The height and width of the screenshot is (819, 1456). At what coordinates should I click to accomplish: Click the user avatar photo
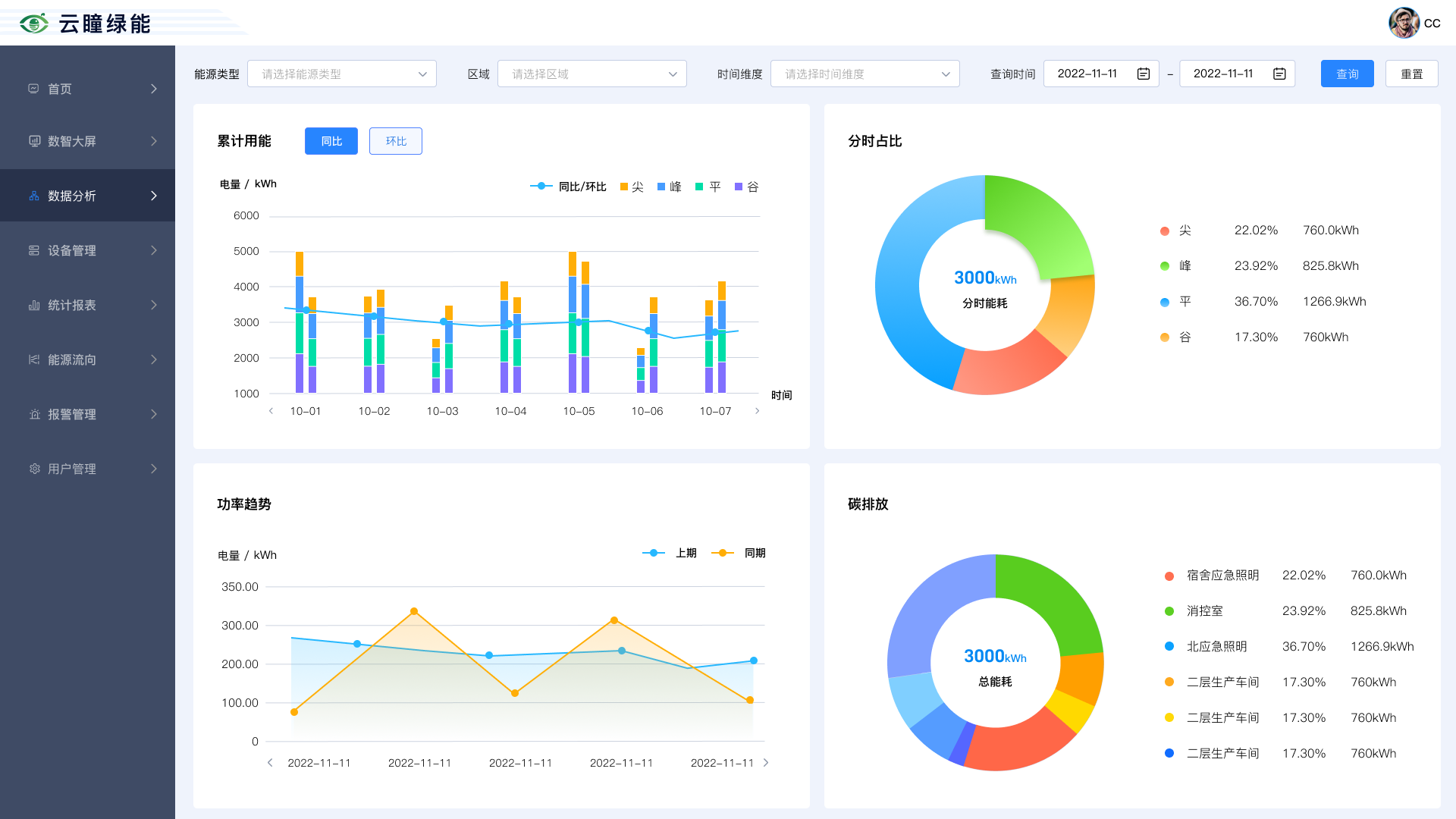(x=1404, y=23)
